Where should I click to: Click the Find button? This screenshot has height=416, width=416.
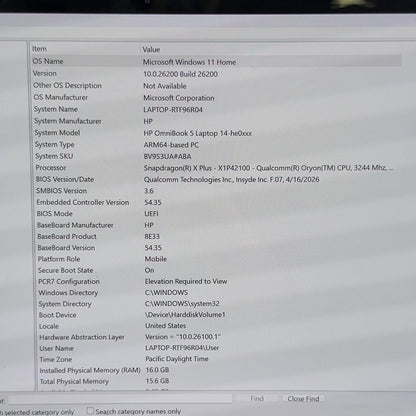pyautogui.click(x=257, y=398)
